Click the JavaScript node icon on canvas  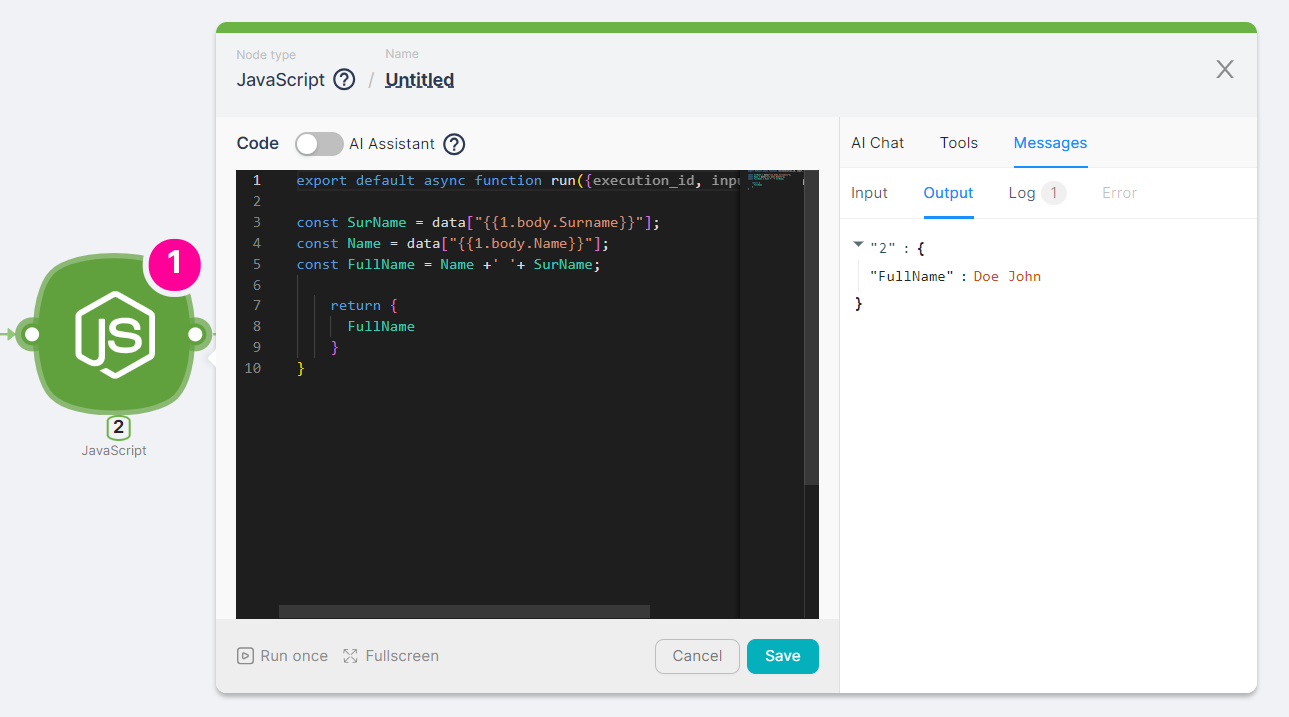pyautogui.click(x=114, y=334)
